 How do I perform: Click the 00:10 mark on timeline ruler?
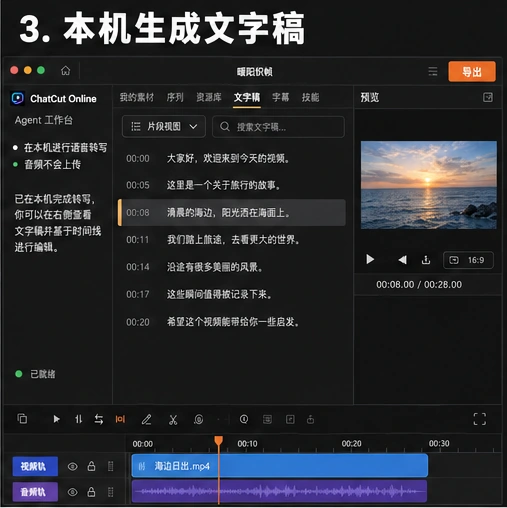247,444
